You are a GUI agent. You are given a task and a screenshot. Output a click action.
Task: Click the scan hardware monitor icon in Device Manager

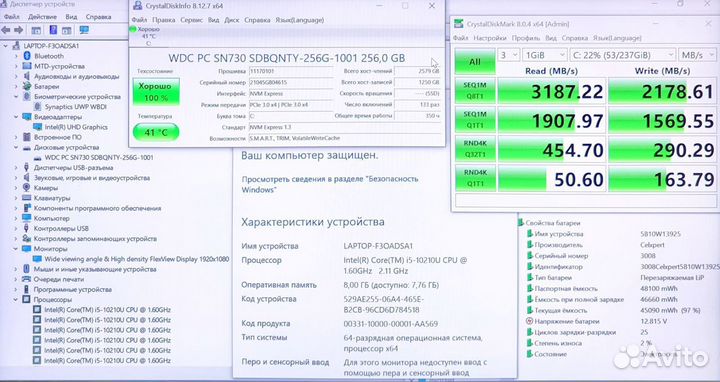point(84,30)
